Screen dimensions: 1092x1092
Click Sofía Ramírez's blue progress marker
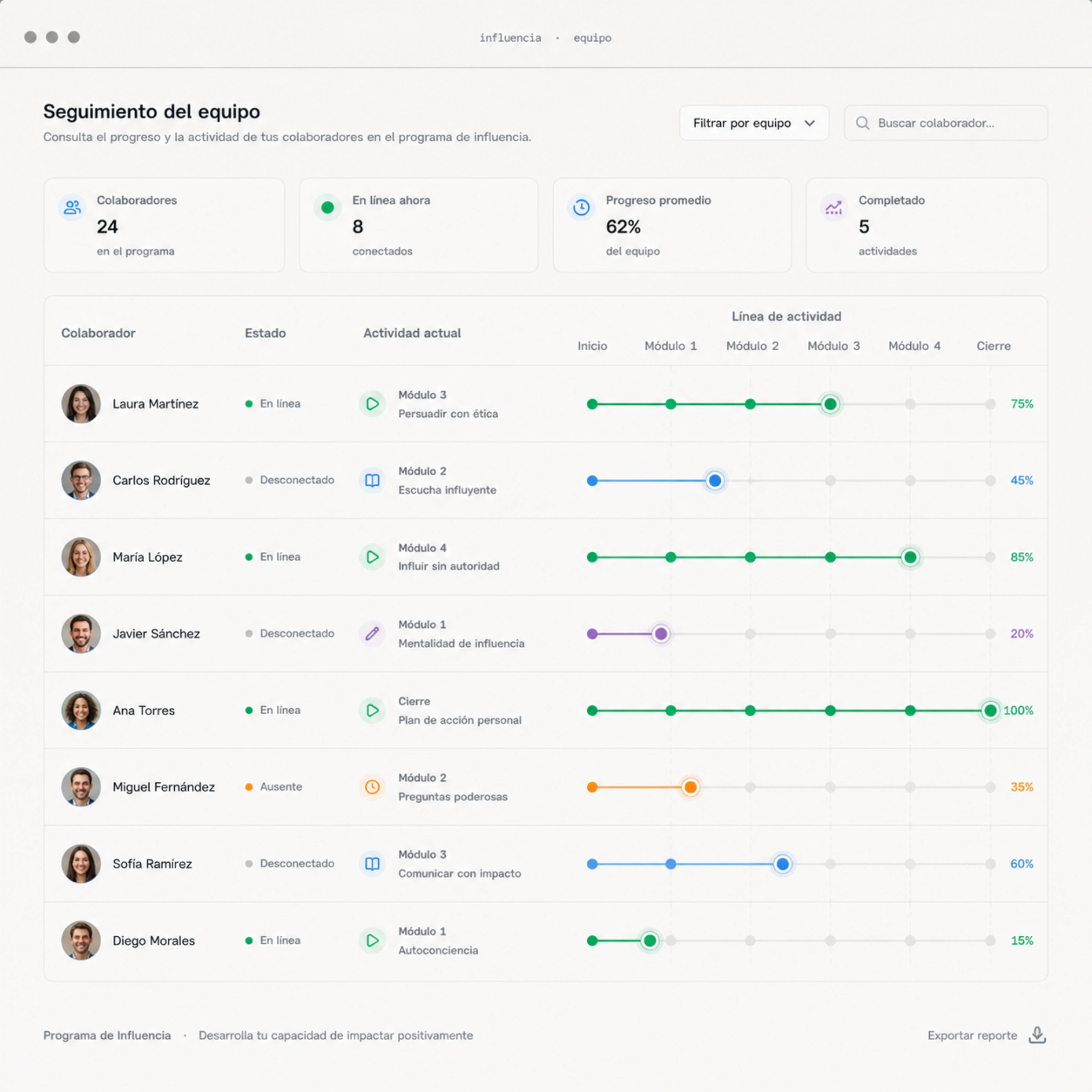click(x=783, y=864)
